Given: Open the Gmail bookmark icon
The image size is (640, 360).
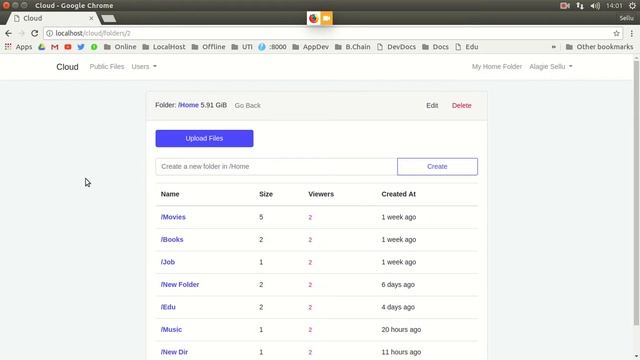Looking at the screenshot, I should [x=55, y=47].
